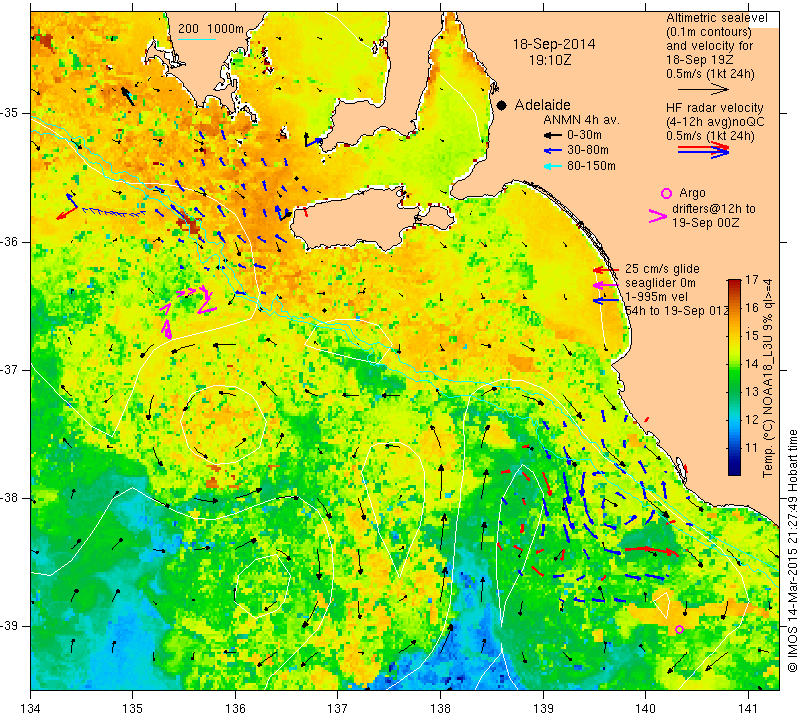This screenshot has height=720, width=800.
Task: Click the Argo float circle near 39°S 140°E
Action: pos(679,629)
